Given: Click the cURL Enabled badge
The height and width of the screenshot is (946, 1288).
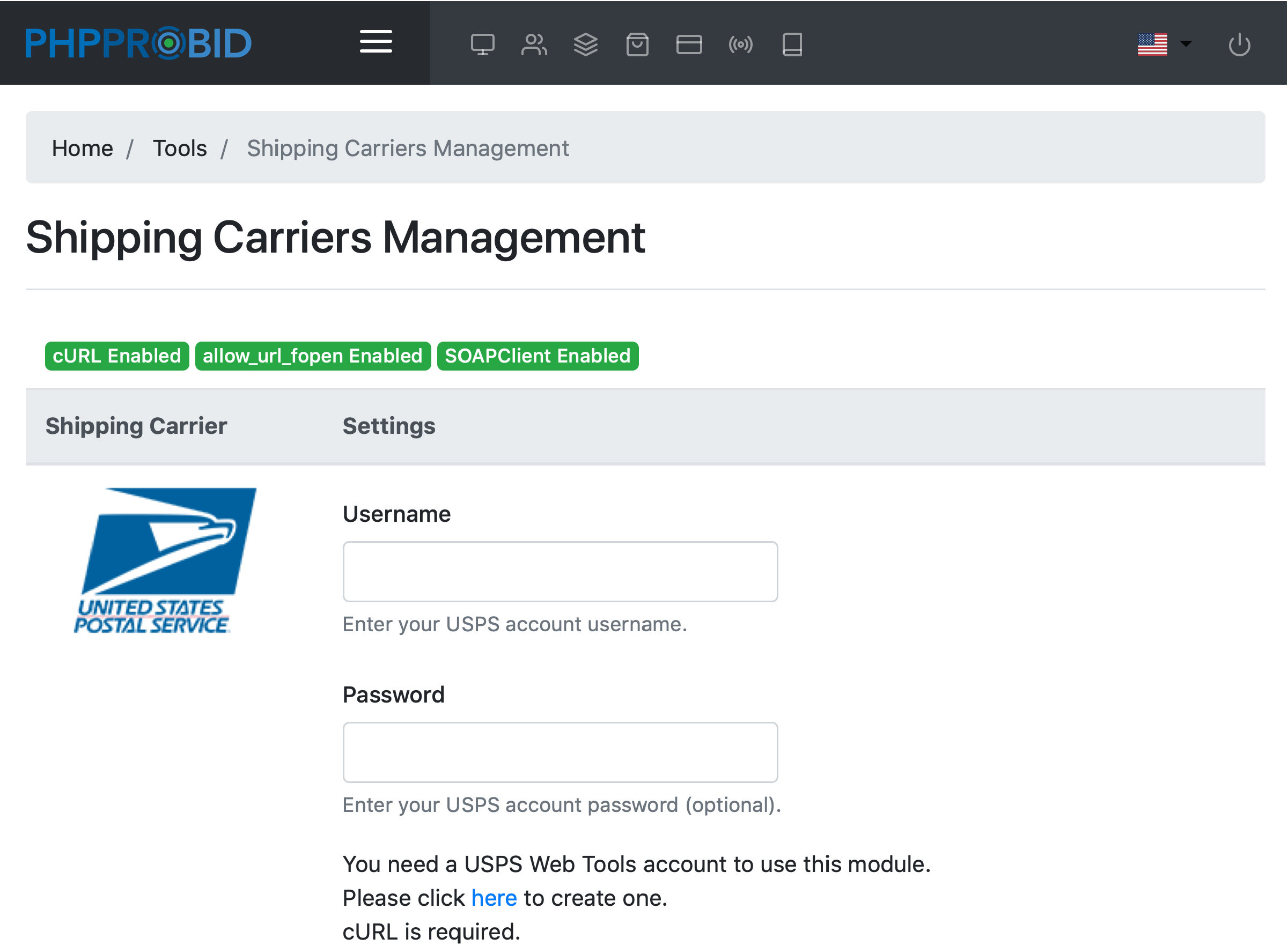Looking at the screenshot, I should (117, 356).
